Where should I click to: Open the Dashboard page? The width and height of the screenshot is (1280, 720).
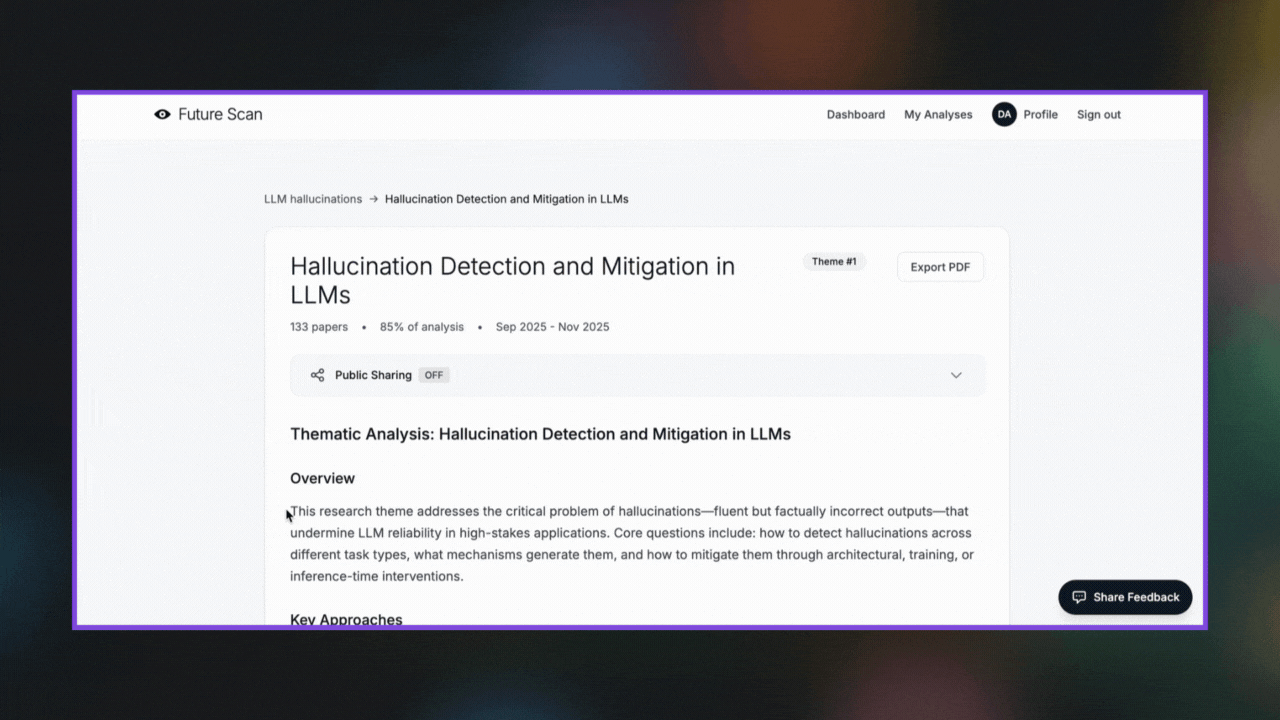click(x=856, y=115)
